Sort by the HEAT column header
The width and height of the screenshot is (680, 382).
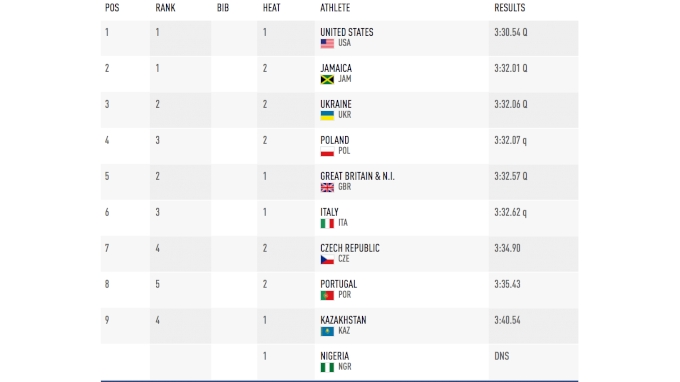pos(271,8)
